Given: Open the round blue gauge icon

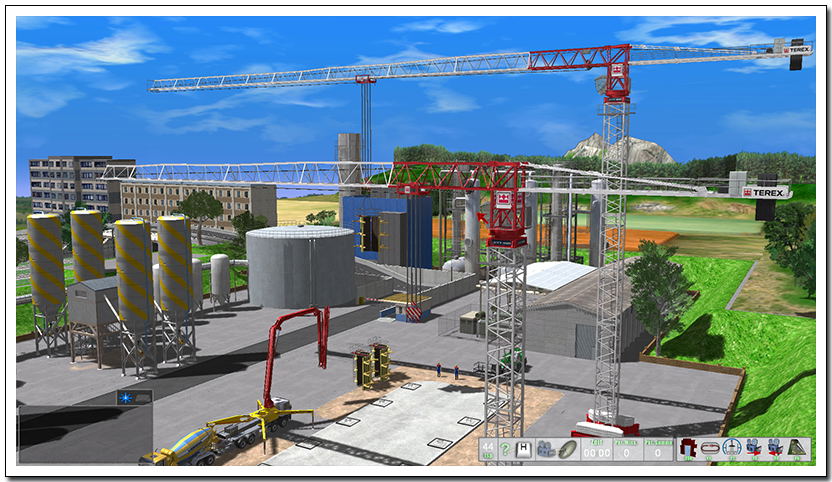Looking at the screenshot, I should pyautogui.click(x=732, y=450).
